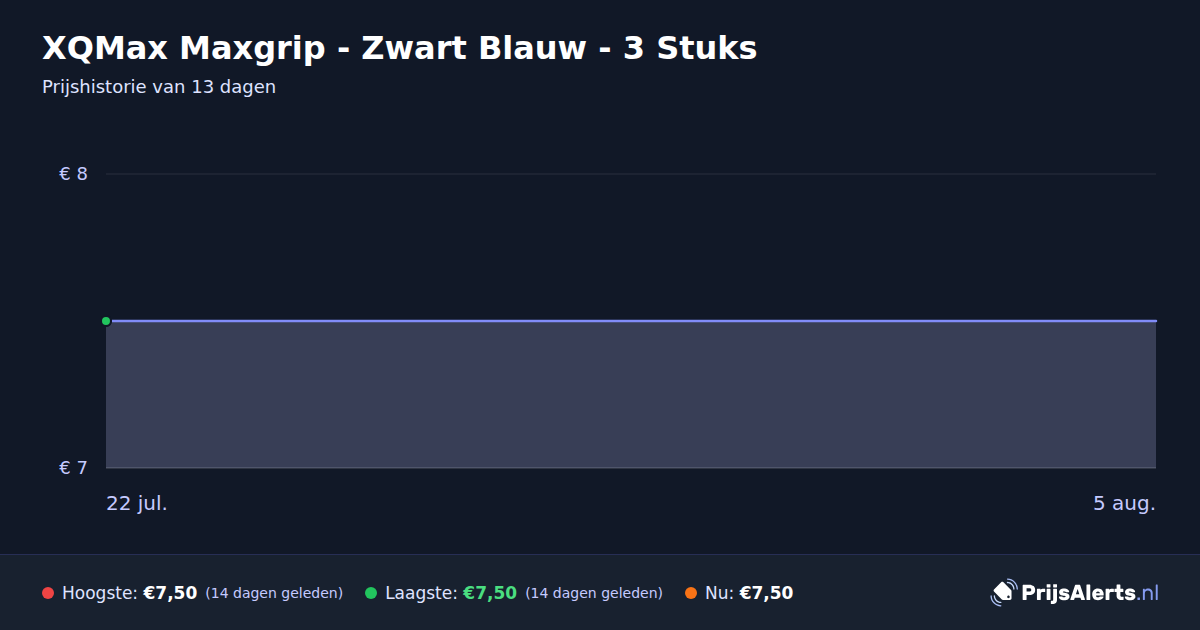
Task: Click the product title XQMax Maxgrip
Action: tap(400, 48)
